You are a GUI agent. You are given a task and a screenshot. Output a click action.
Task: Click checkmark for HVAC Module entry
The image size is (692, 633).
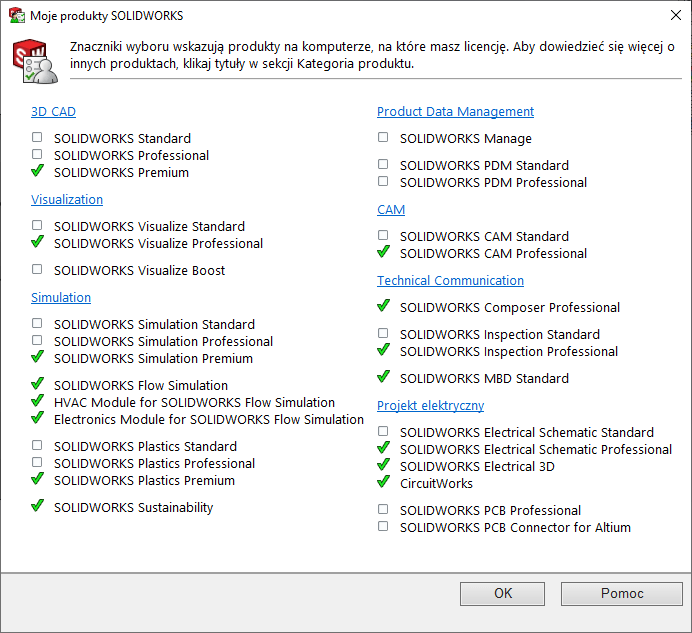[38, 400]
